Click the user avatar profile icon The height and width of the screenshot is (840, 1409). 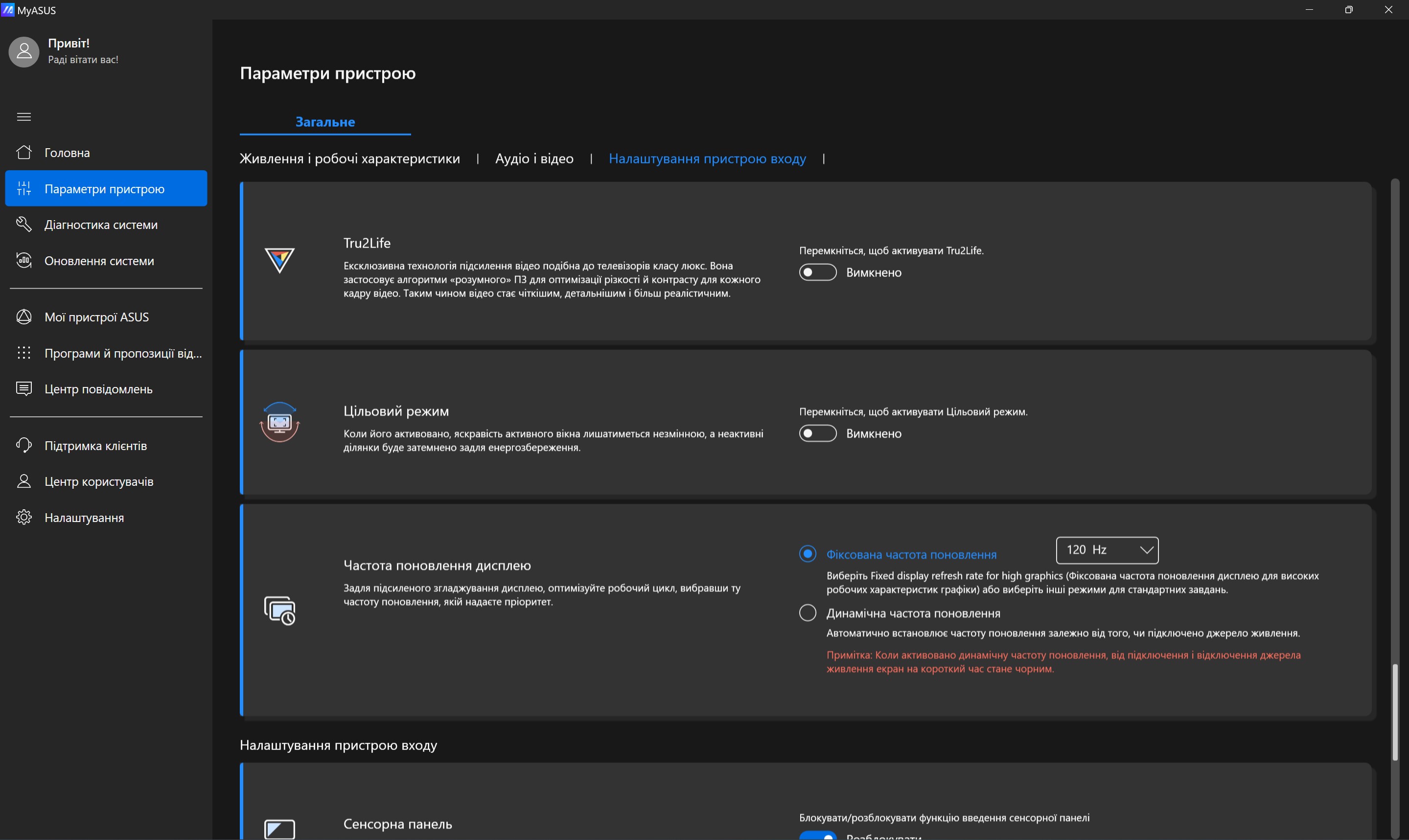coord(24,52)
